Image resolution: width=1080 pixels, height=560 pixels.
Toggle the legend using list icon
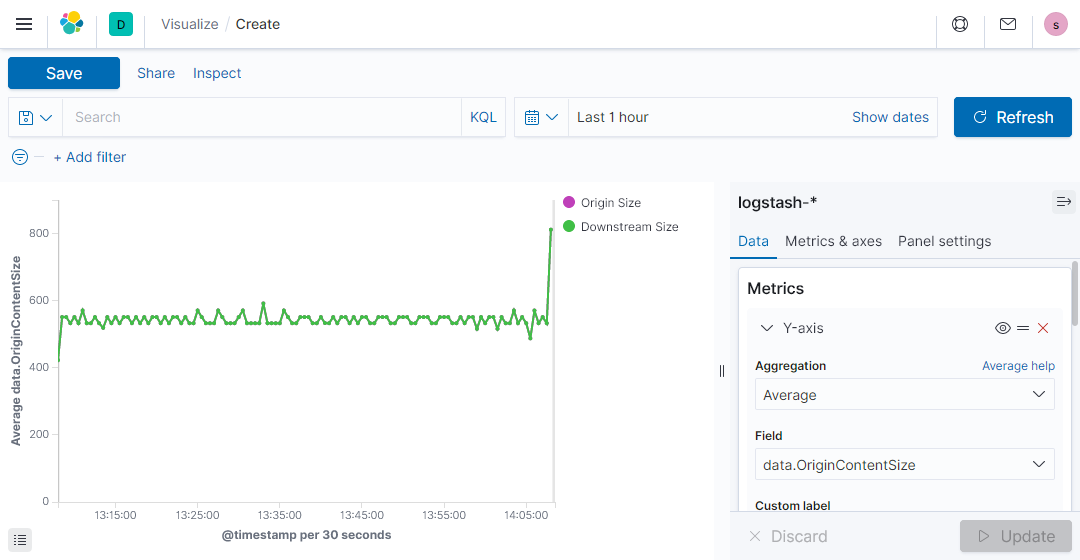click(20, 540)
